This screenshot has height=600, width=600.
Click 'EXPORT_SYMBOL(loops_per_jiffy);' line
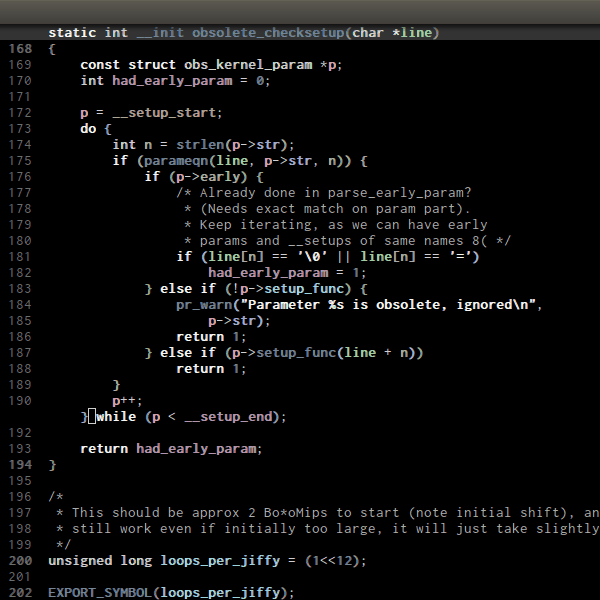pos(171,593)
